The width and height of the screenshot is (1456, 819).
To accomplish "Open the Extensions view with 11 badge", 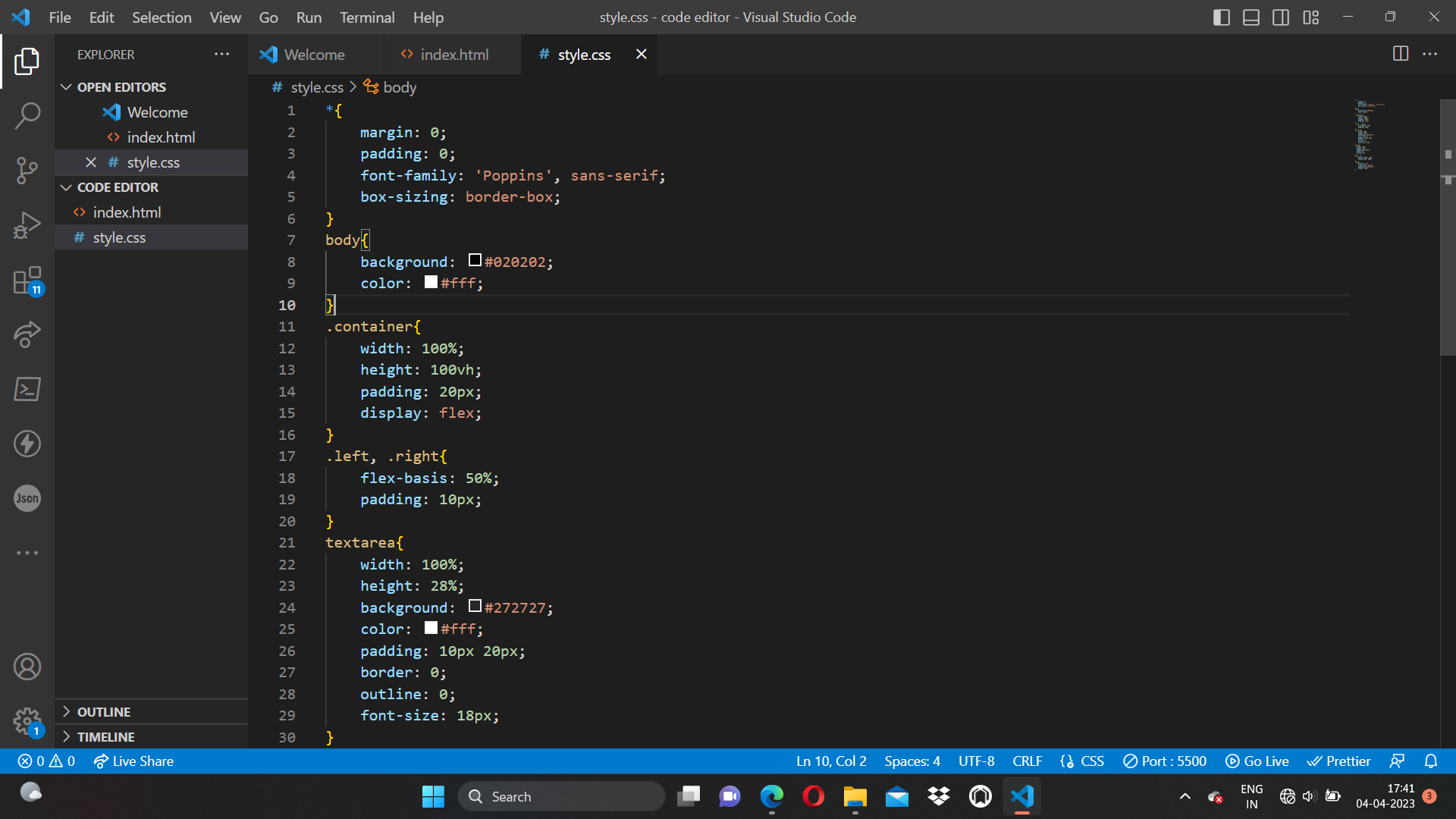I will click(x=27, y=280).
